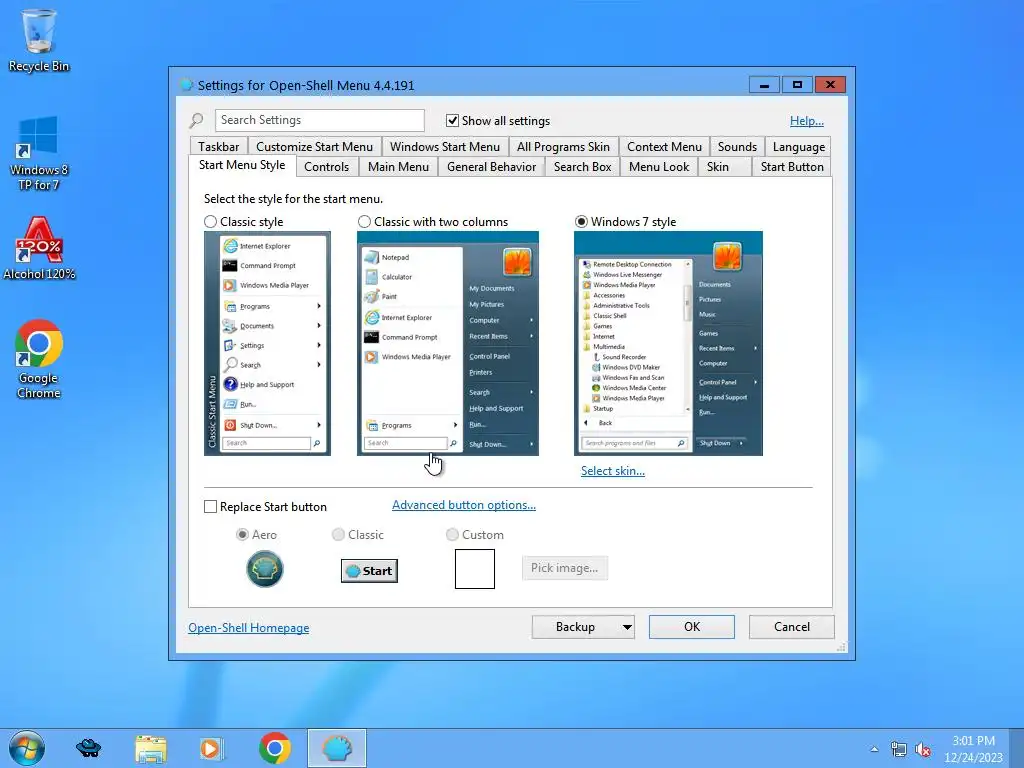The image size is (1024, 768).
Task: Open the Context Menu tab
Action: tap(664, 147)
